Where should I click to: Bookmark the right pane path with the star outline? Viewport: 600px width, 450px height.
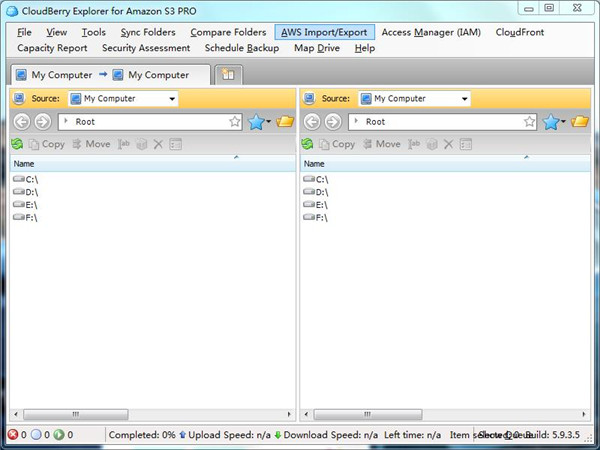(529, 122)
